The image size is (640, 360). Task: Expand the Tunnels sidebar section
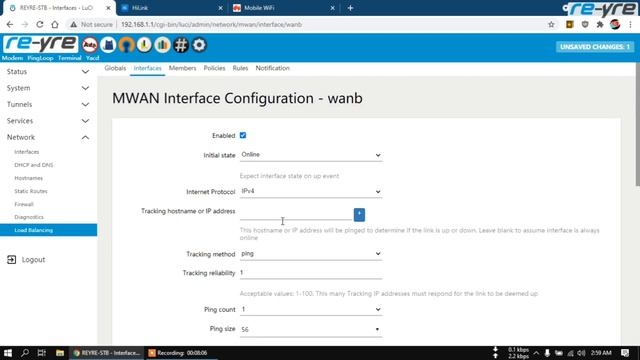click(x=48, y=104)
